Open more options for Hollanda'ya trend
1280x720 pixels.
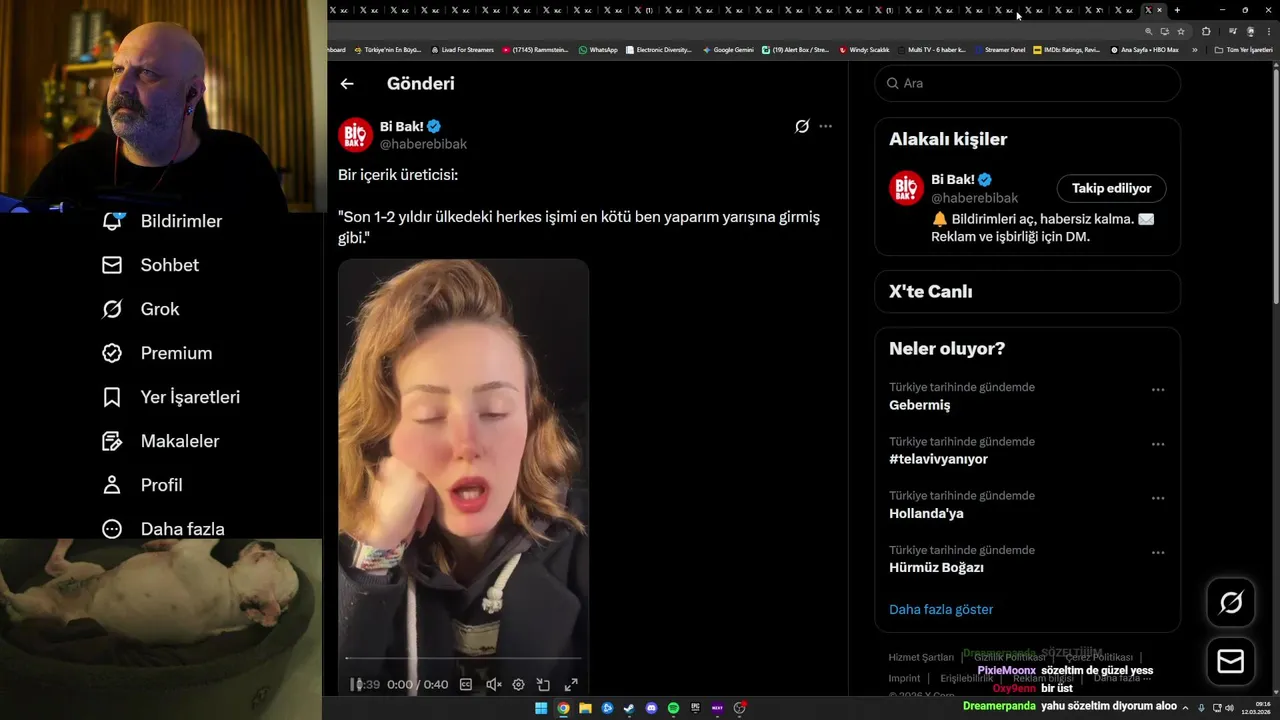point(1158,498)
